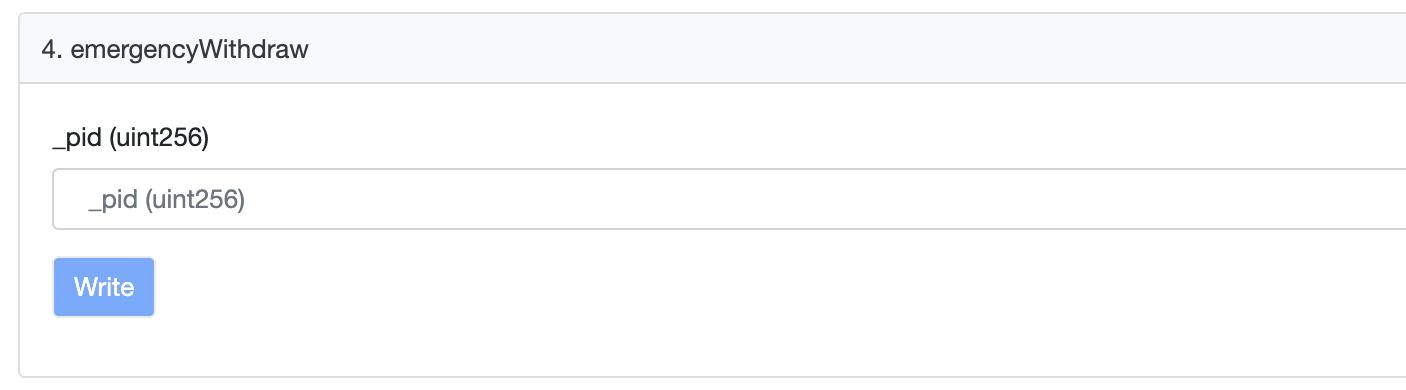Collapse the 4. emergencyWithdraw section header
1406x390 pixels.
coord(712,49)
